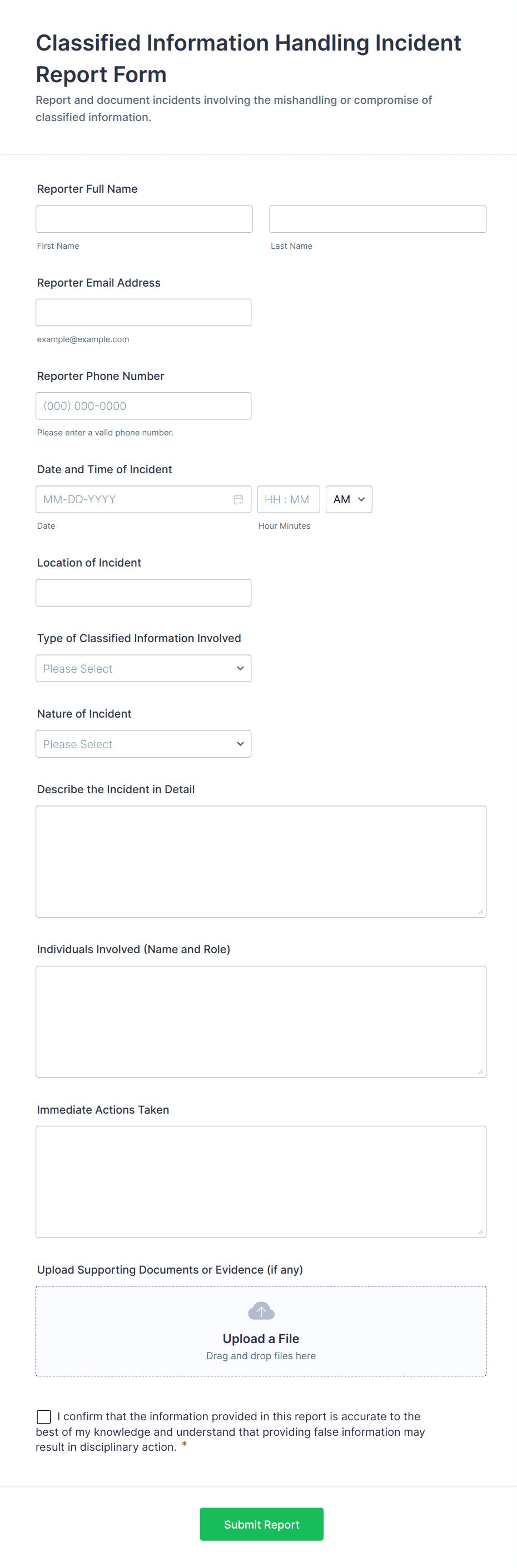Click the calendar icon in date field
The height and width of the screenshot is (1568, 517).
pyautogui.click(x=238, y=499)
